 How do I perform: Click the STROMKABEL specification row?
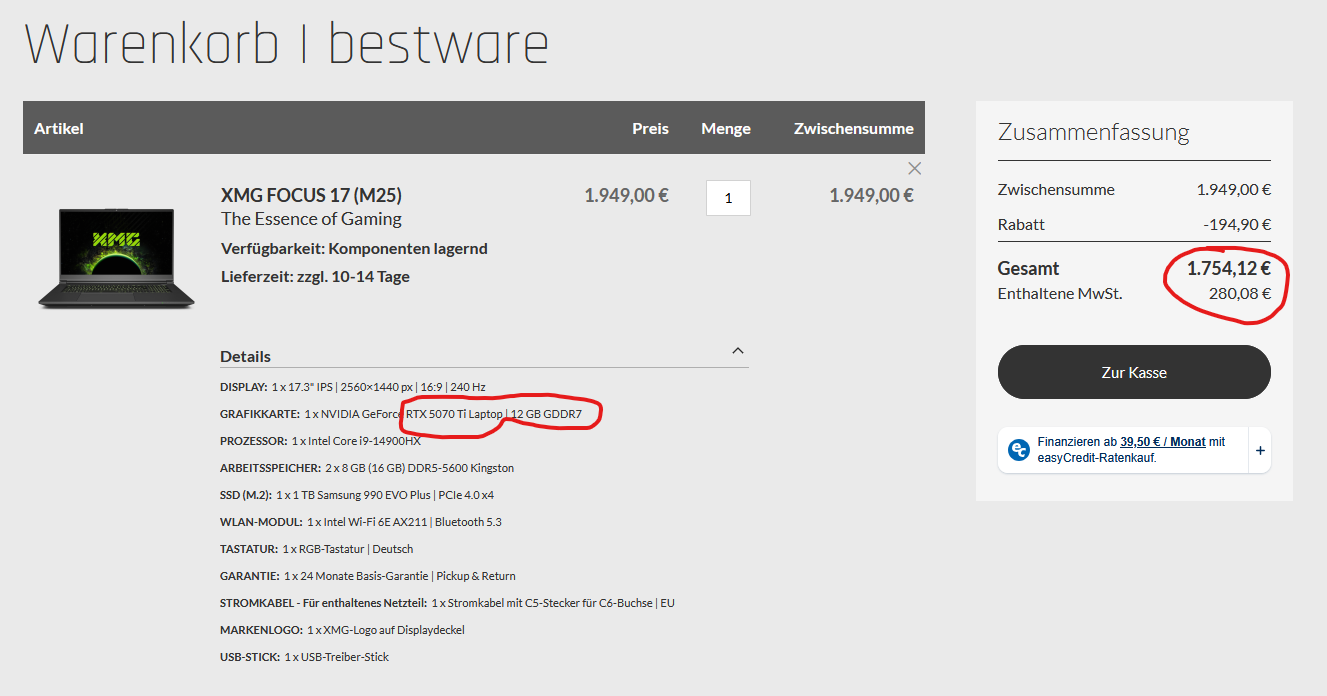click(447, 603)
